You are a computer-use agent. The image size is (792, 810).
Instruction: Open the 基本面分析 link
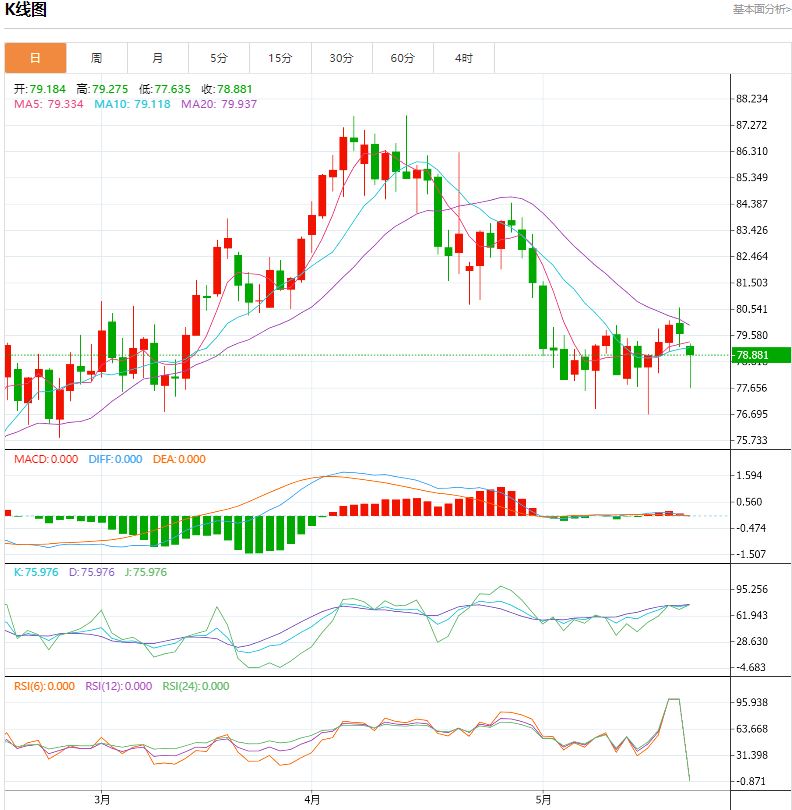click(x=760, y=9)
